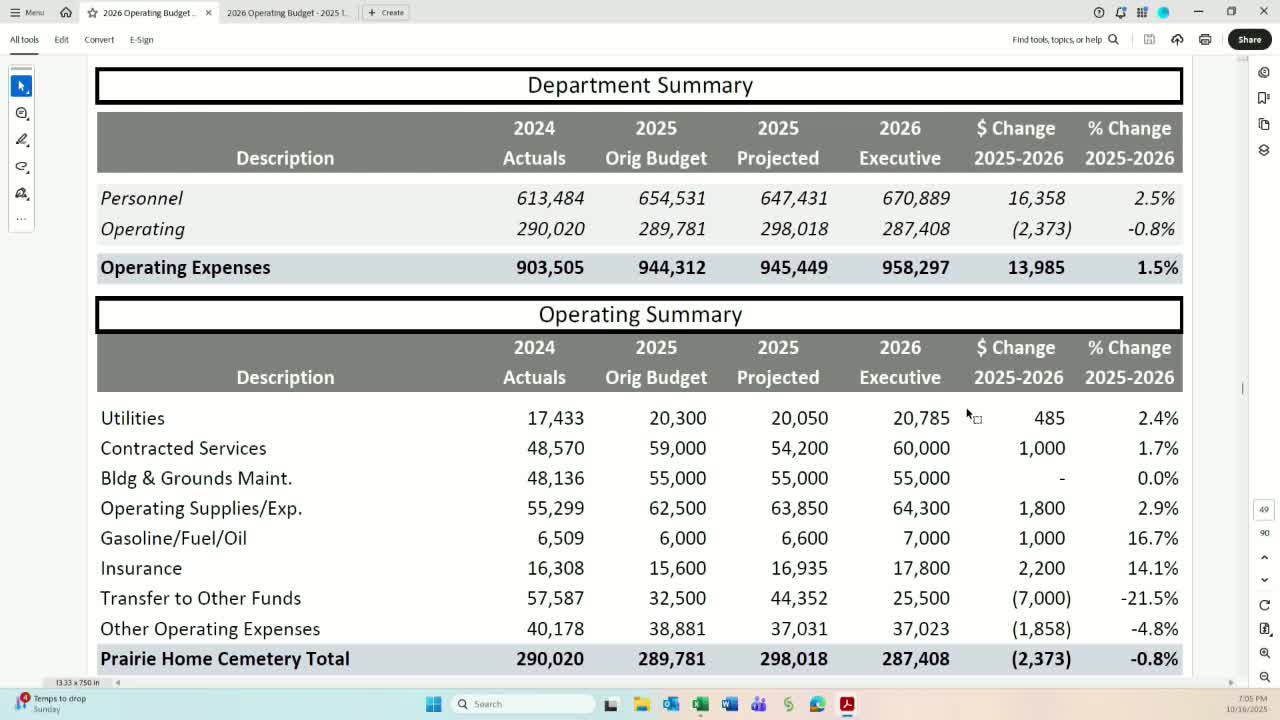Screen dimensions: 1280x720
Task: Print the document using printer icon
Action: 1205,40
